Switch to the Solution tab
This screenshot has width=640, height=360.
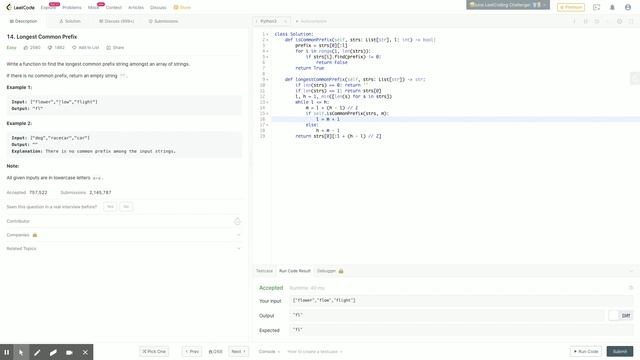point(70,21)
